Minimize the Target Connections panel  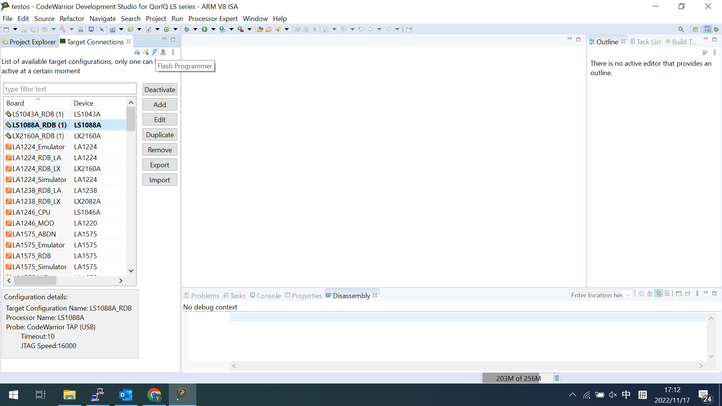[164, 40]
